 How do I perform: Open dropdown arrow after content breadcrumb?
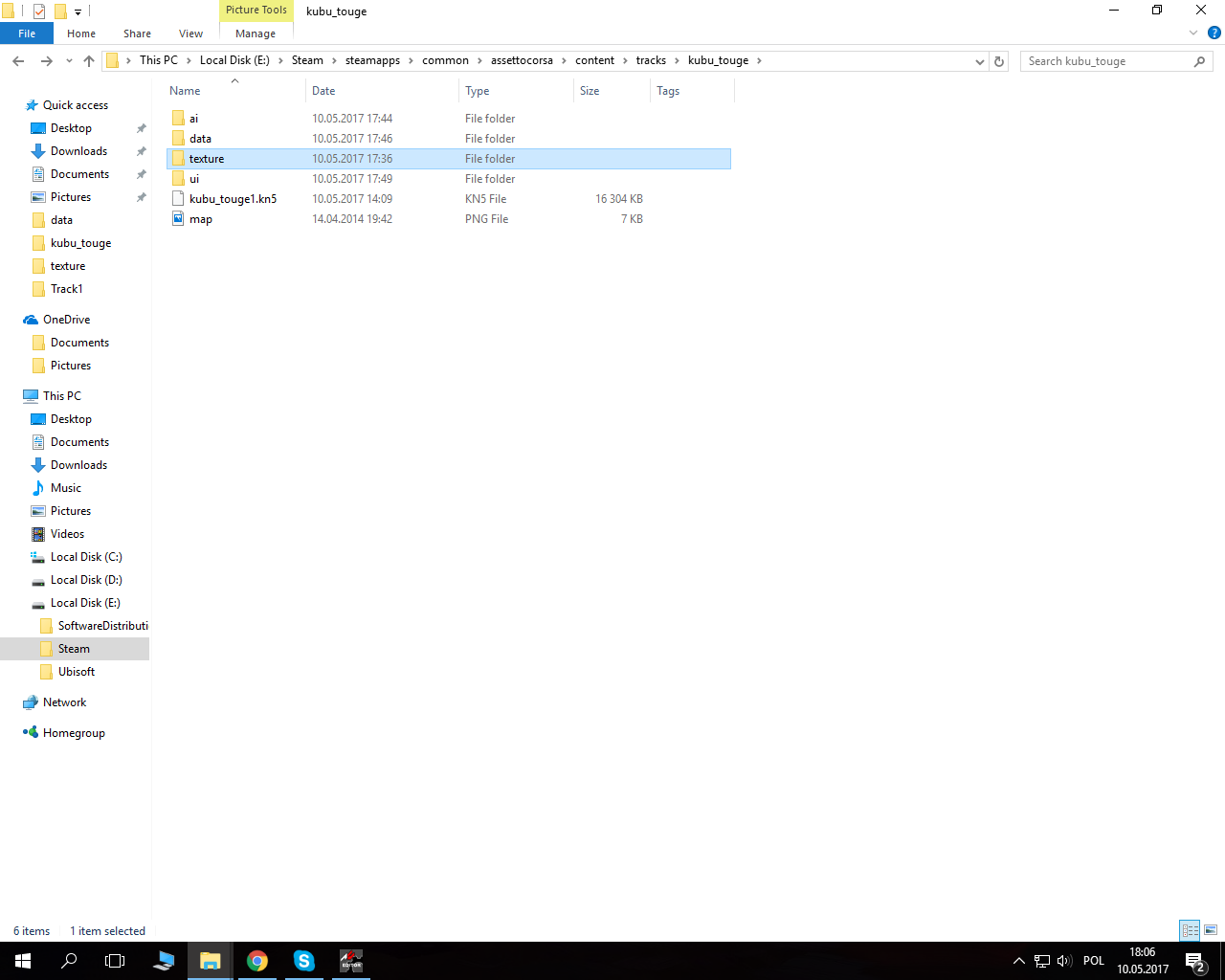625,60
